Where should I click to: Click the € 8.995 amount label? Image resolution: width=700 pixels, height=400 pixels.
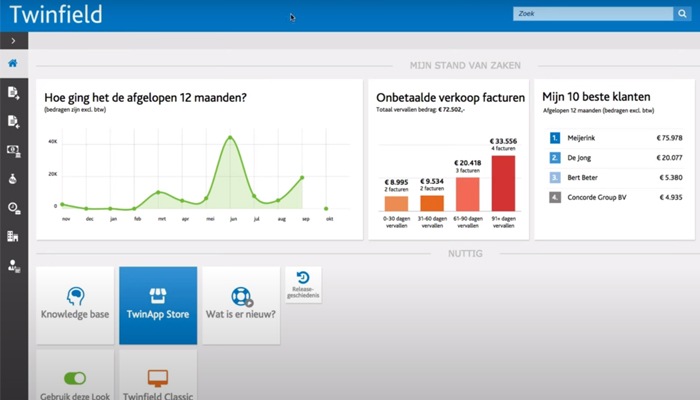[x=396, y=182]
